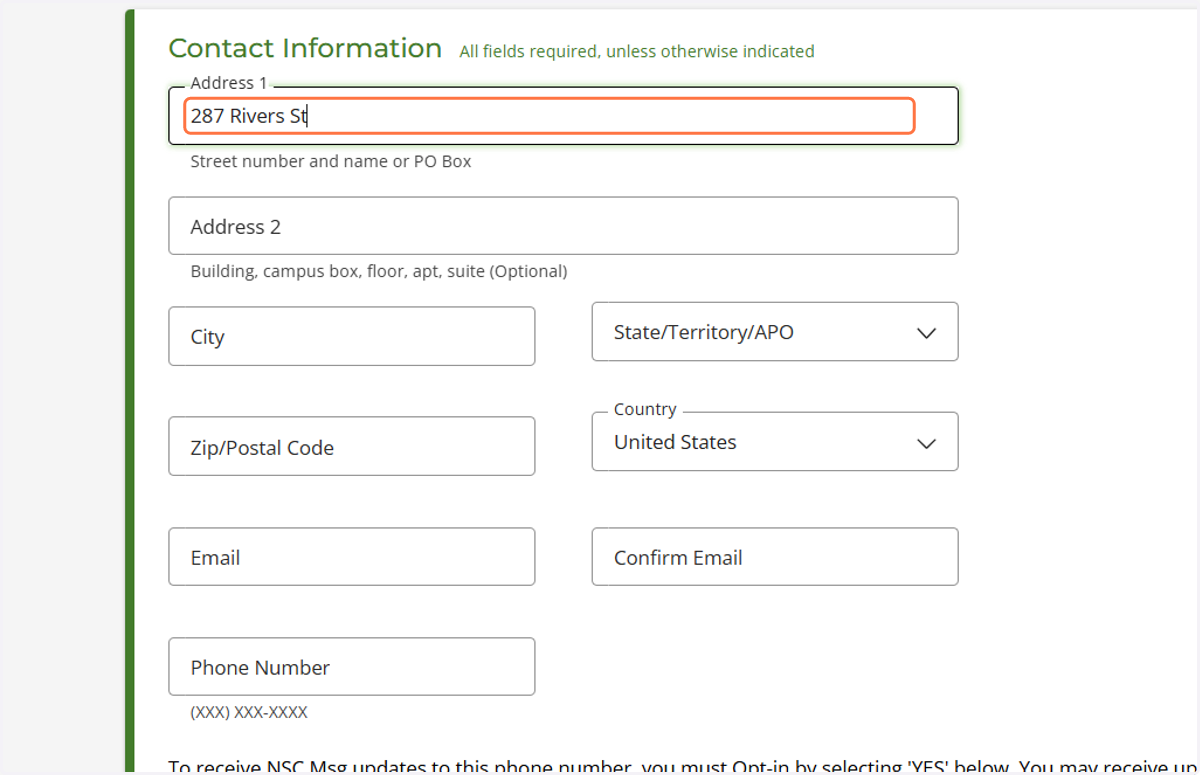Click into the City field
Image resolution: width=1200 pixels, height=775 pixels.
click(351, 336)
